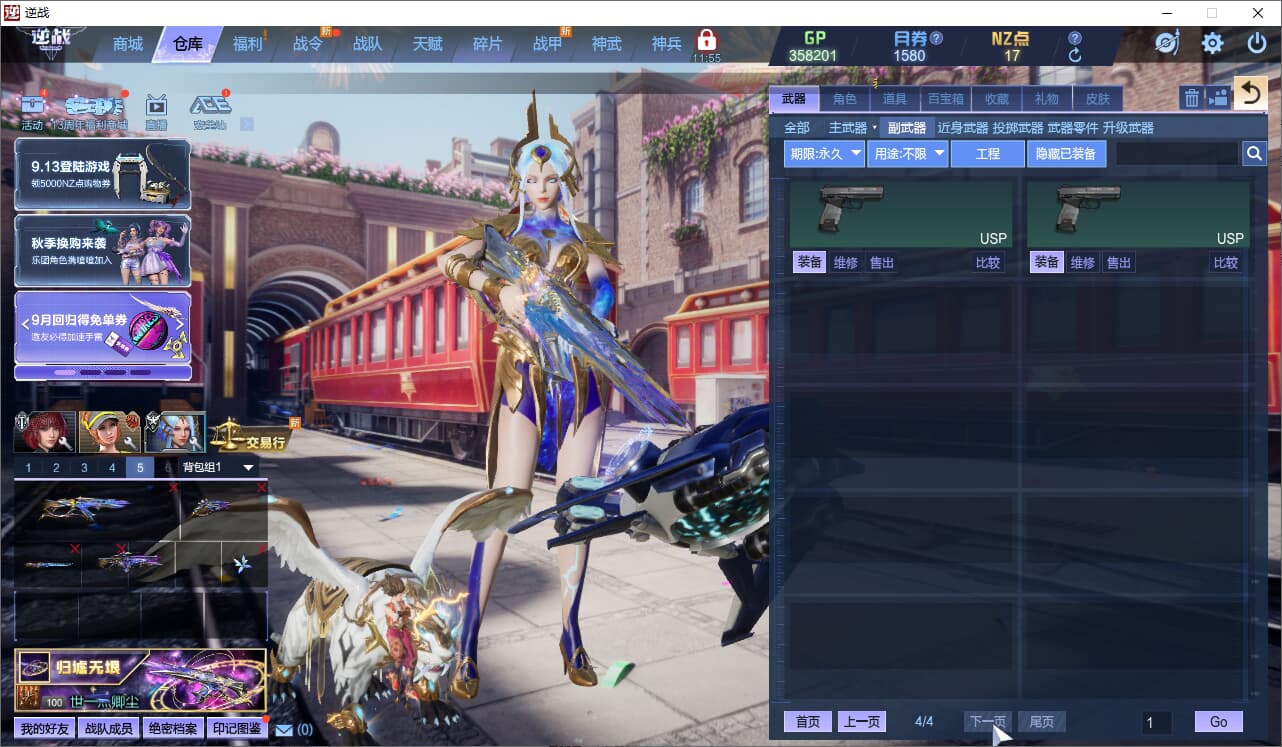Image resolution: width=1282 pixels, height=747 pixels.
Task: Open the mail envelope inbox
Action: [x=284, y=729]
